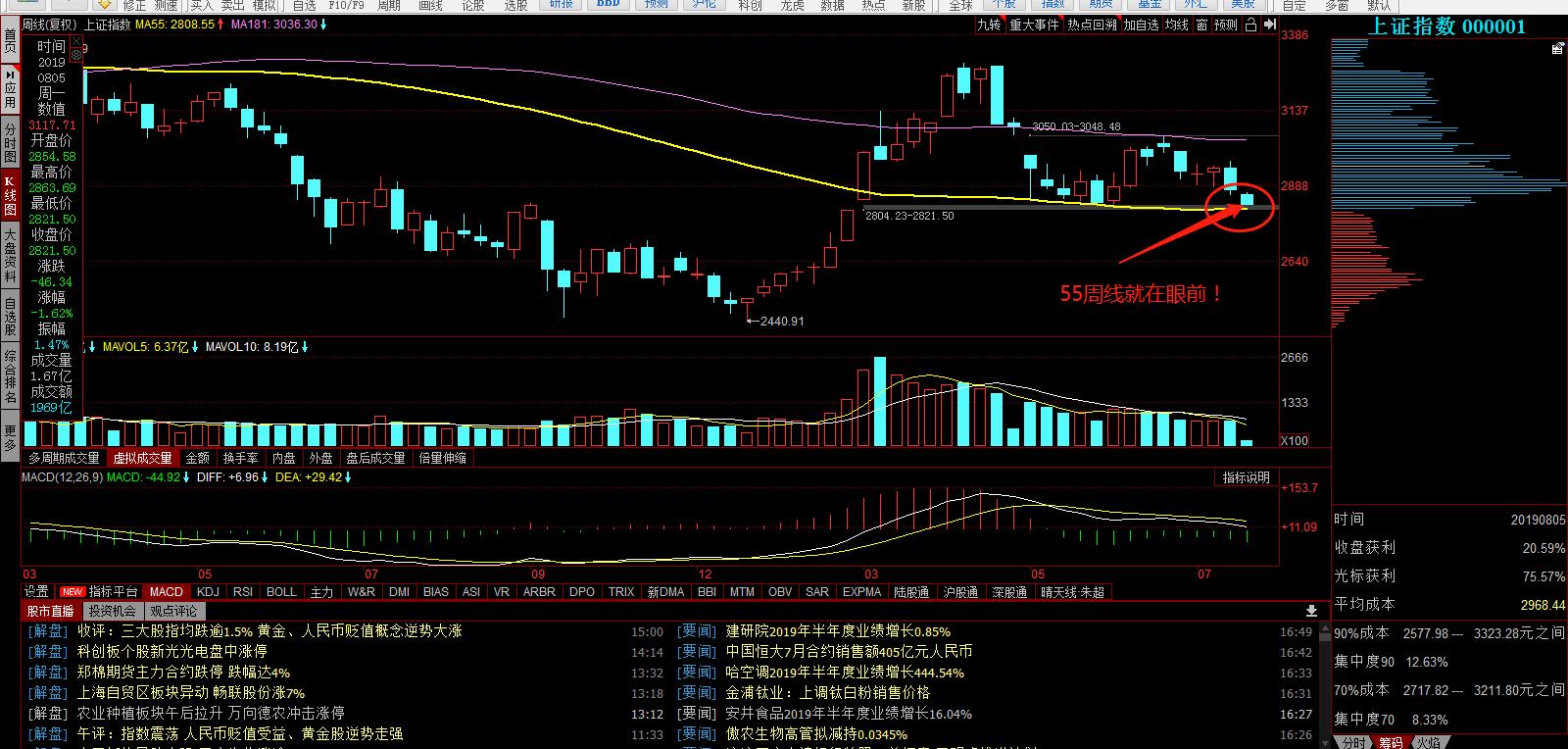Open the indicator 设置 button

(36, 591)
